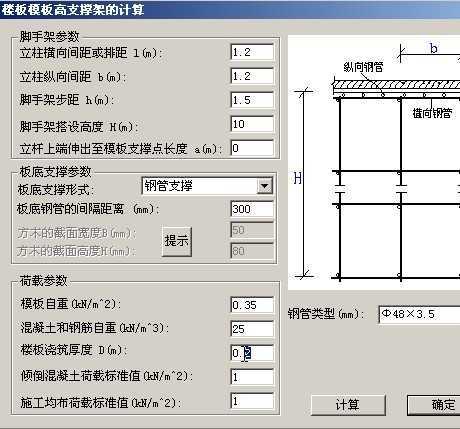Image resolution: width=460 pixels, height=429 pixels.
Task: Click the 立柱横向间距或排距 l(m) input field
Action: [x=252, y=52]
